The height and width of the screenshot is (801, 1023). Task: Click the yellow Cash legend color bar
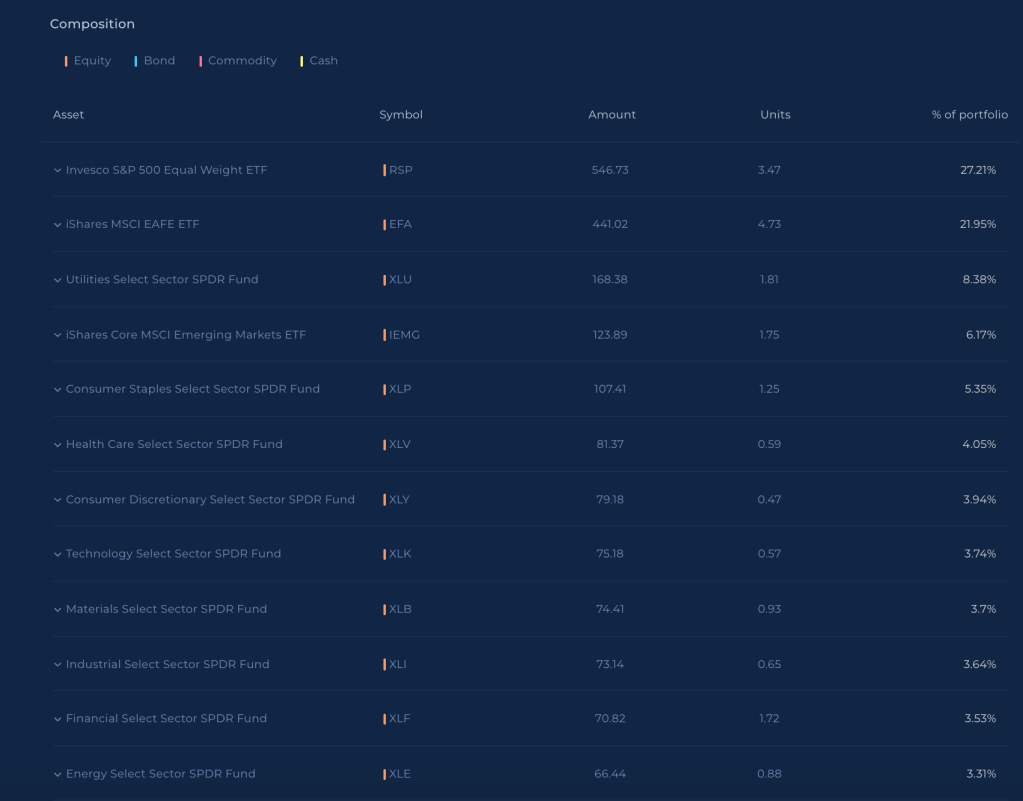302,61
